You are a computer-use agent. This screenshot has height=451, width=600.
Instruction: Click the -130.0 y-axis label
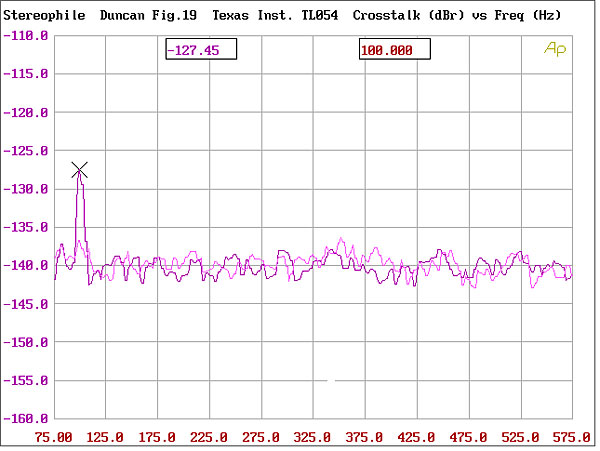point(26,189)
